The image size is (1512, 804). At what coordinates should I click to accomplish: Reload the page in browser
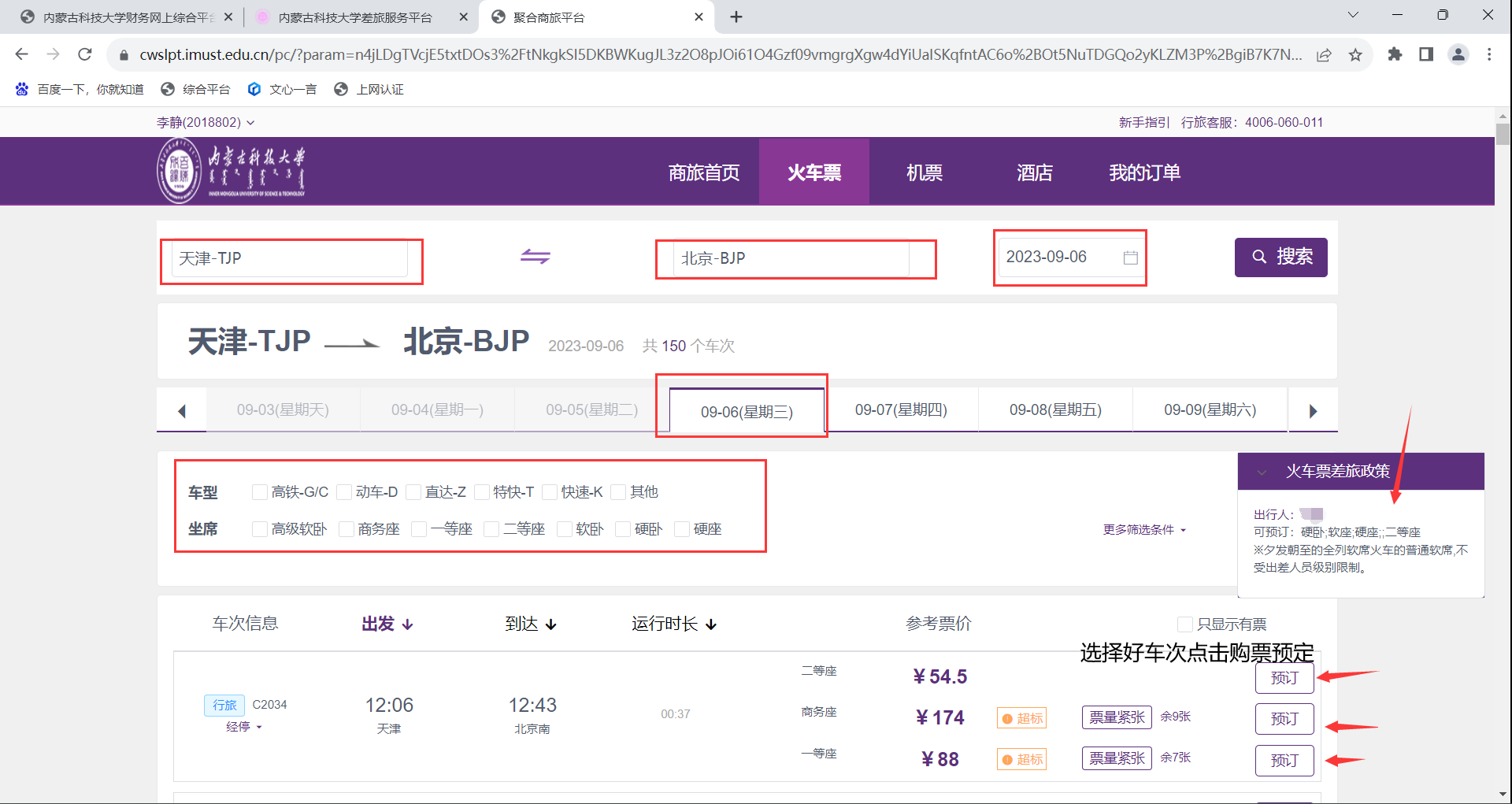85,54
